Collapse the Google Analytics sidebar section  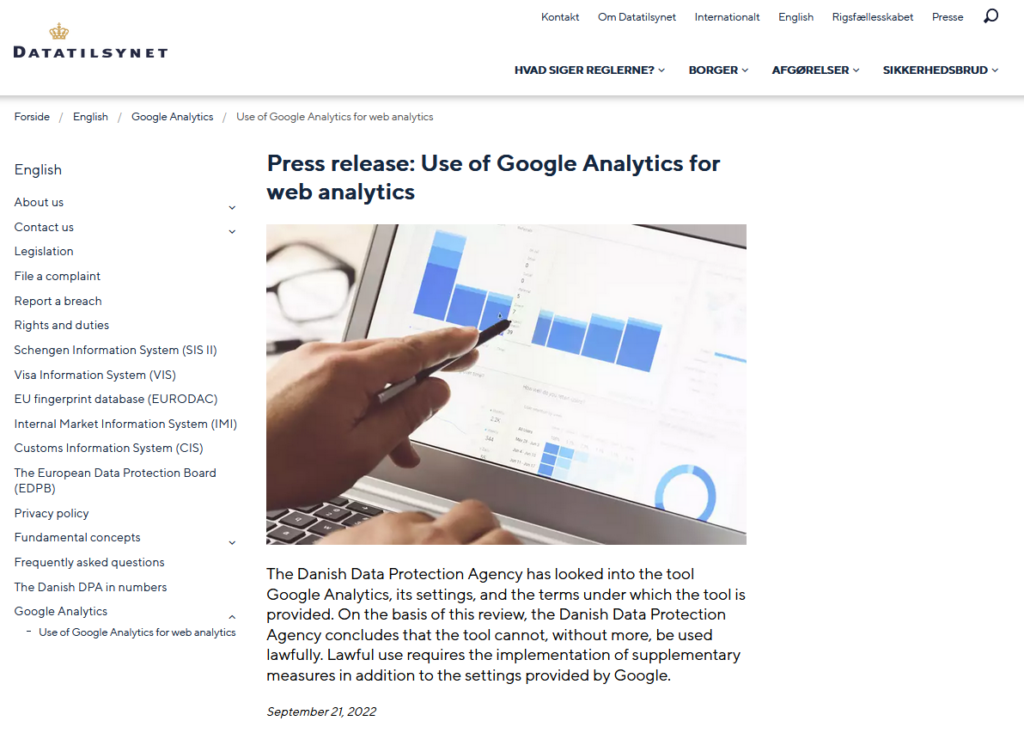(232, 617)
